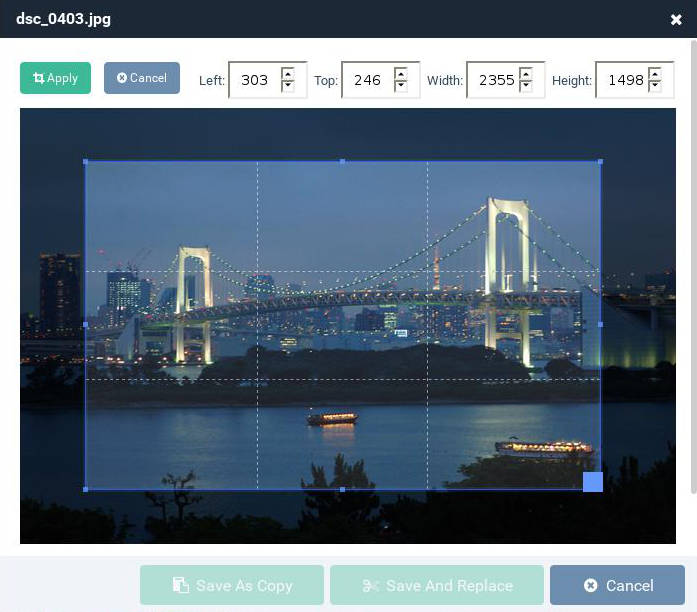Decrease the Top value with down arrow

coord(401,85)
